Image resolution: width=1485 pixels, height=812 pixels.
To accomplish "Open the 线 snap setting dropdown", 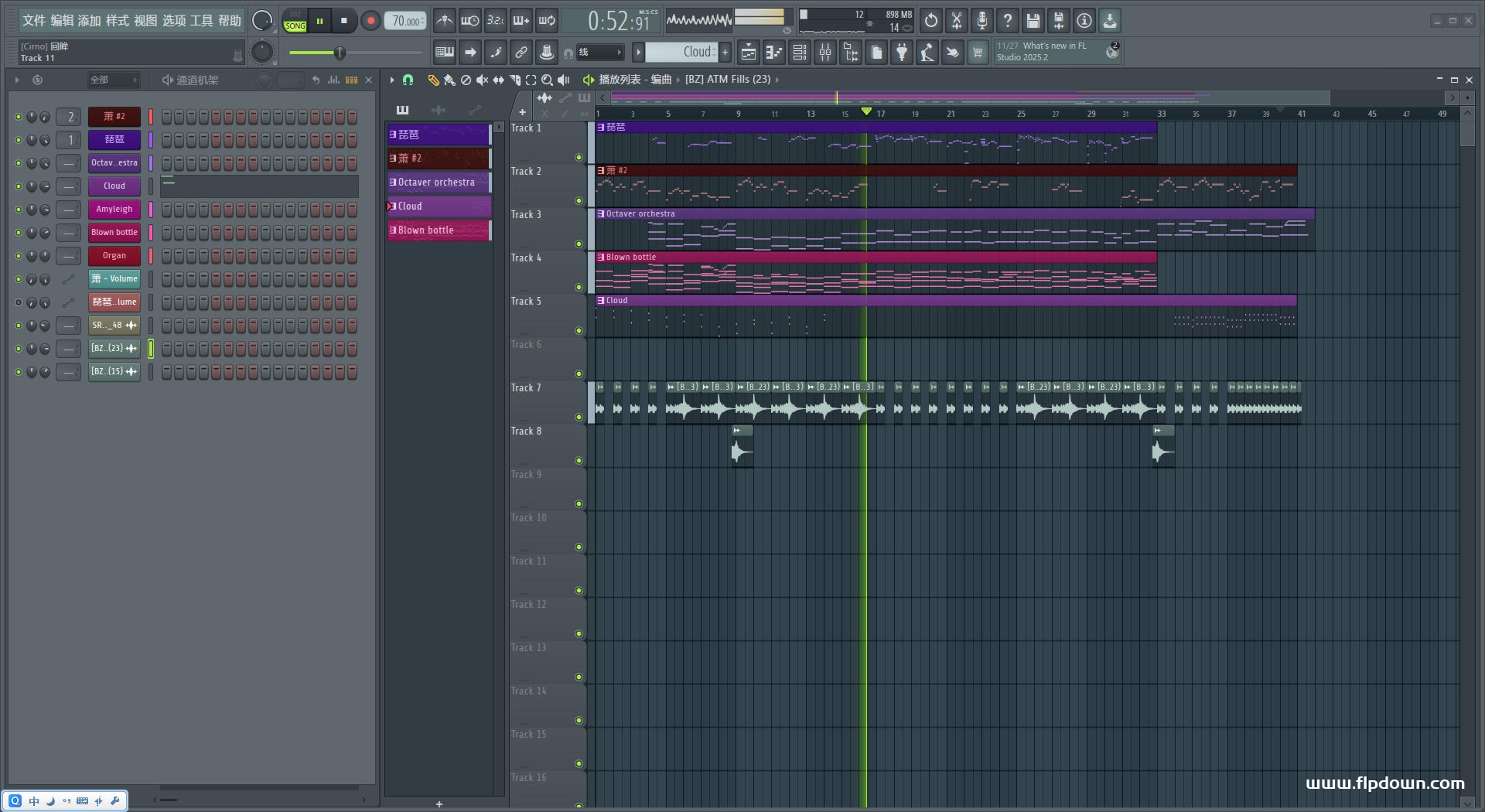I will pyautogui.click(x=601, y=53).
